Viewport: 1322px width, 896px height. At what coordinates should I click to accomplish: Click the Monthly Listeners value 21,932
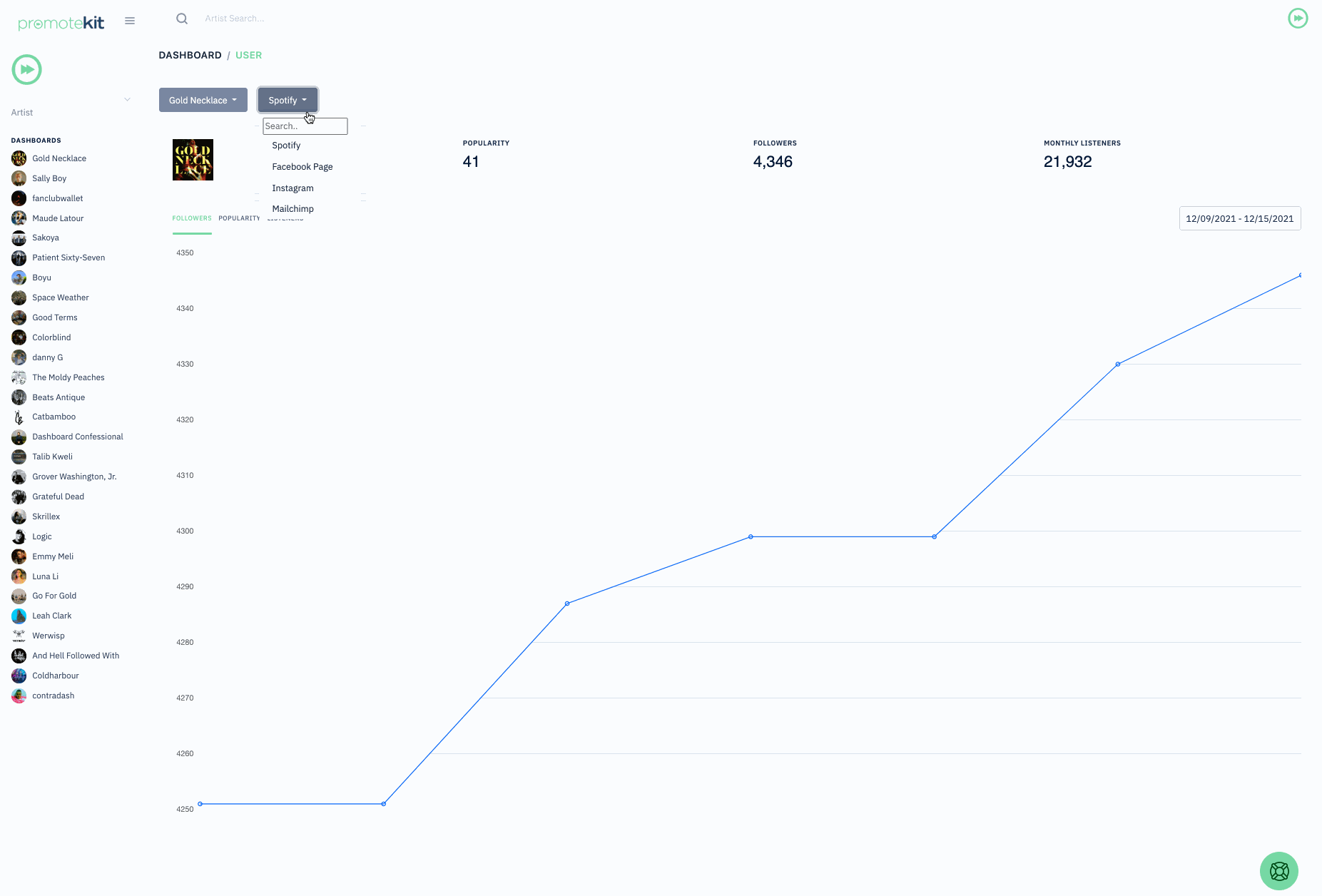(1067, 162)
